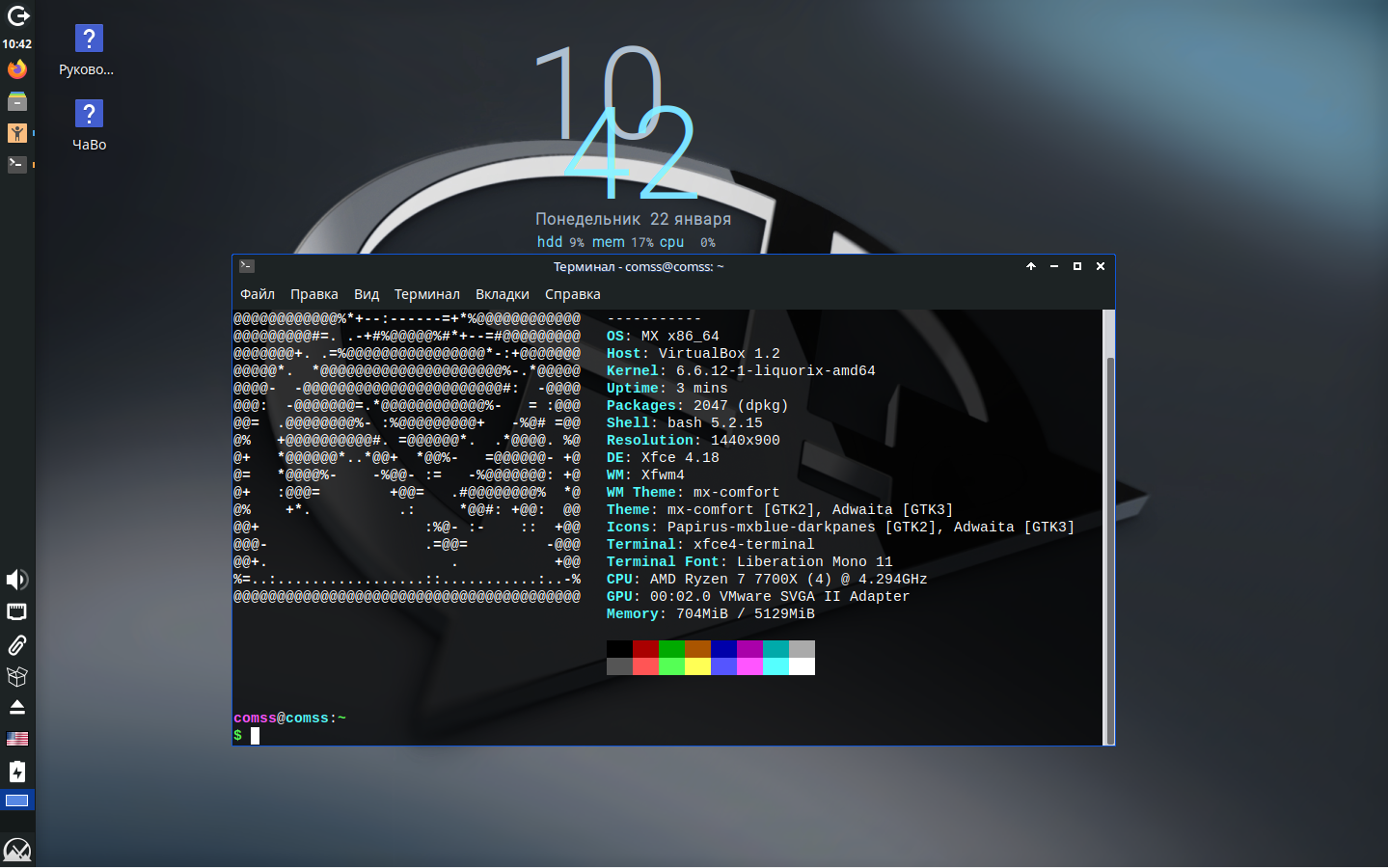
Task: Click the "OS: MX x86_64" line
Action: coord(663,337)
